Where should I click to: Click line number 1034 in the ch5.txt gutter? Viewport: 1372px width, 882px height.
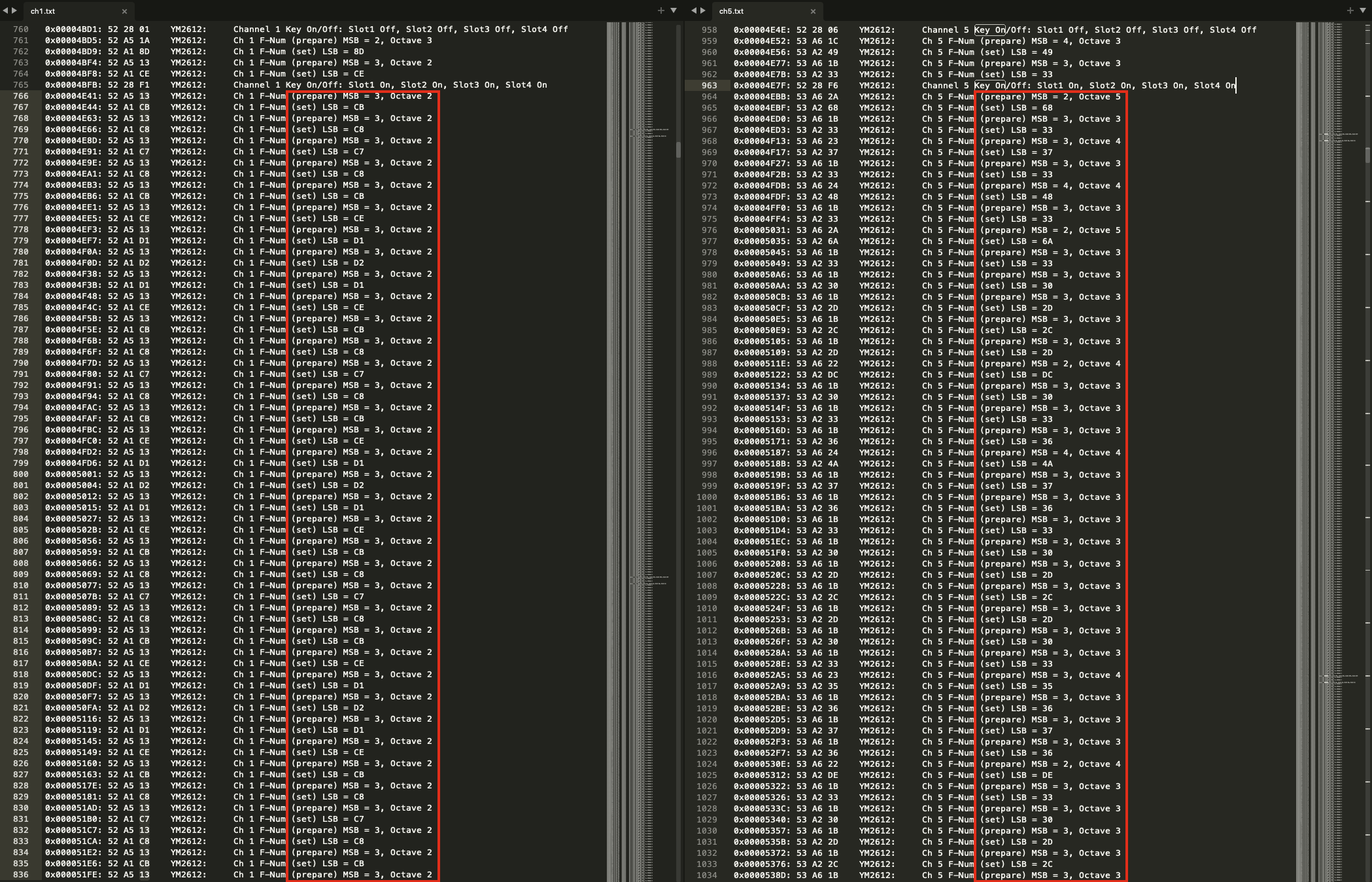pyautogui.click(x=706, y=875)
